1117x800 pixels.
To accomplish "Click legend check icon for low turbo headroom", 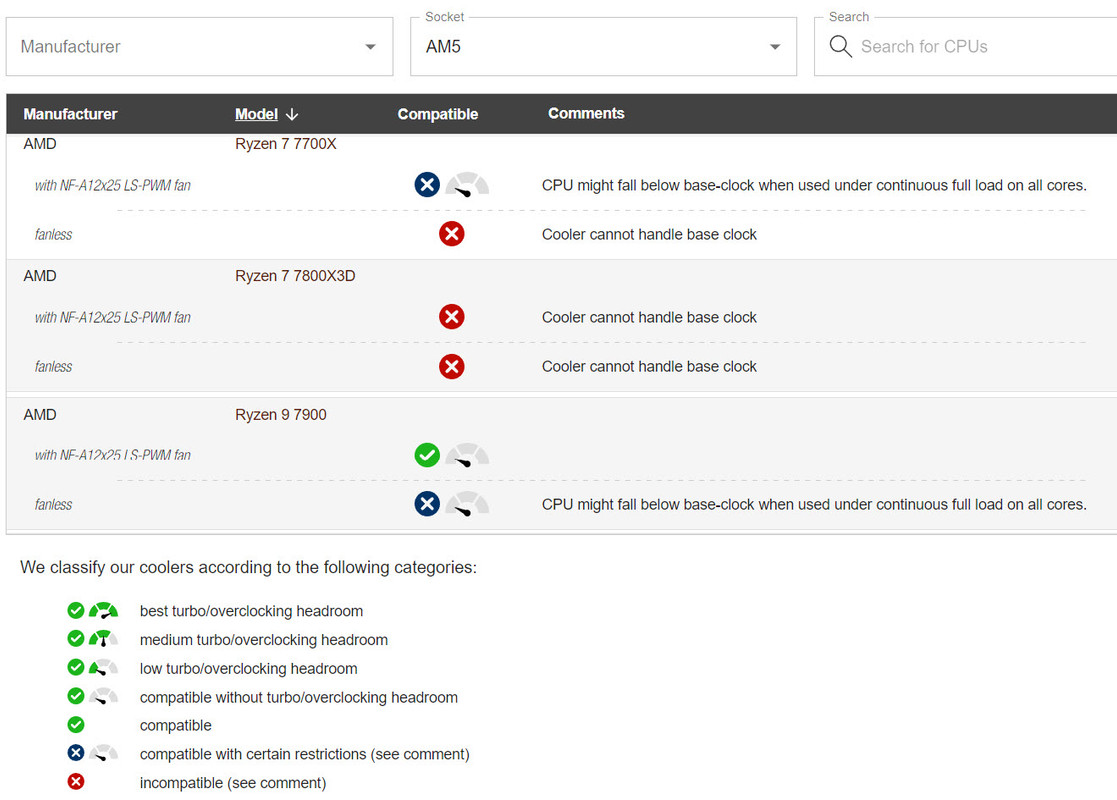I will pyautogui.click(x=76, y=667).
